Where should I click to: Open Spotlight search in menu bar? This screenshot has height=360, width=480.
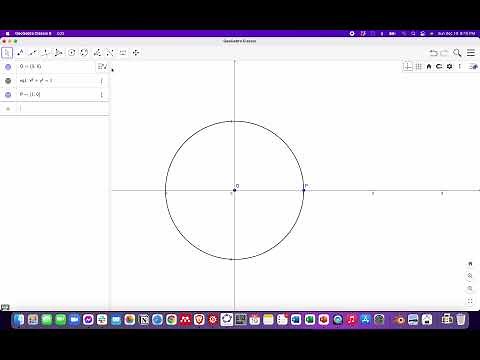tap(413, 34)
